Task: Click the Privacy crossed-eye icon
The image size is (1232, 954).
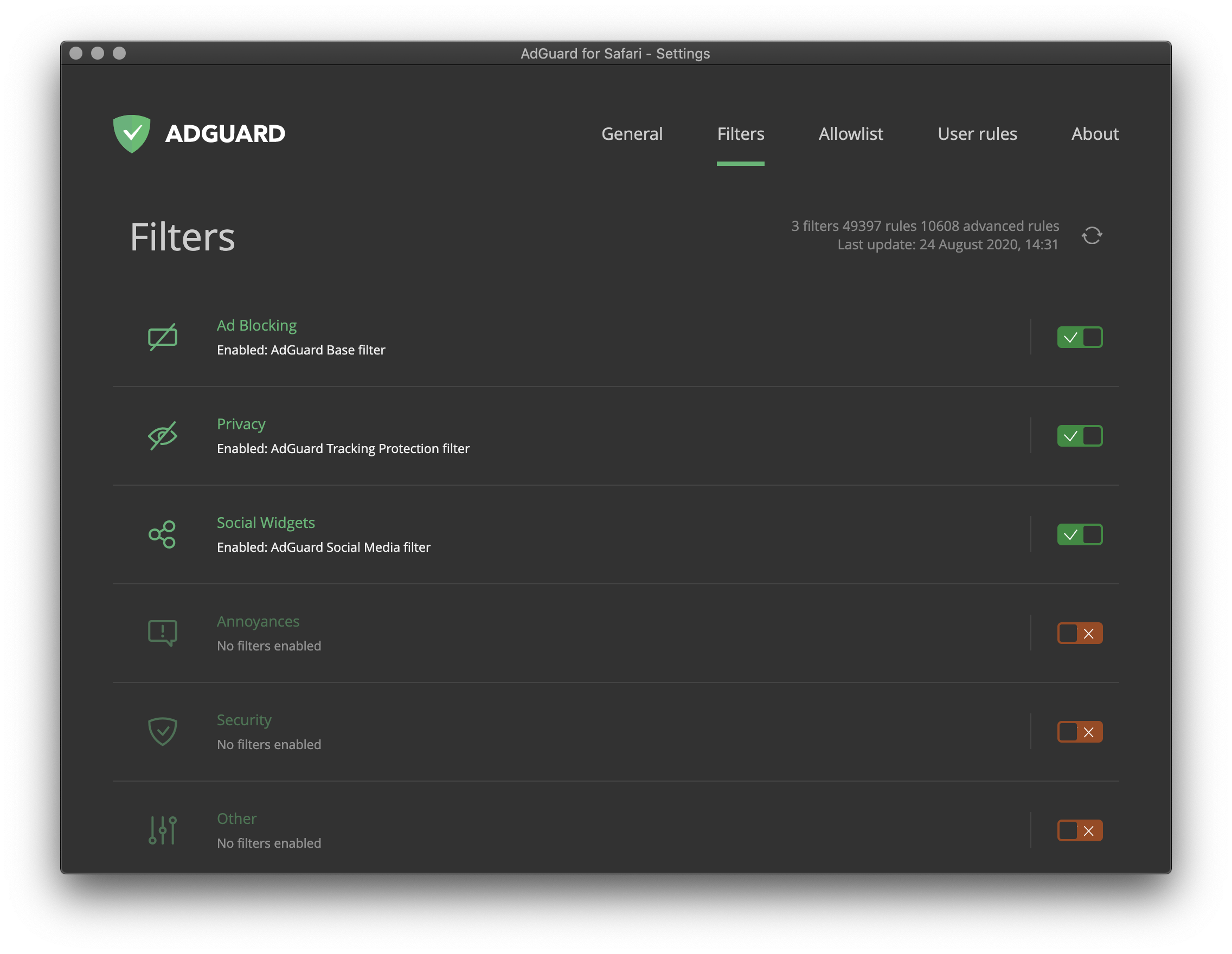Action: point(163,436)
